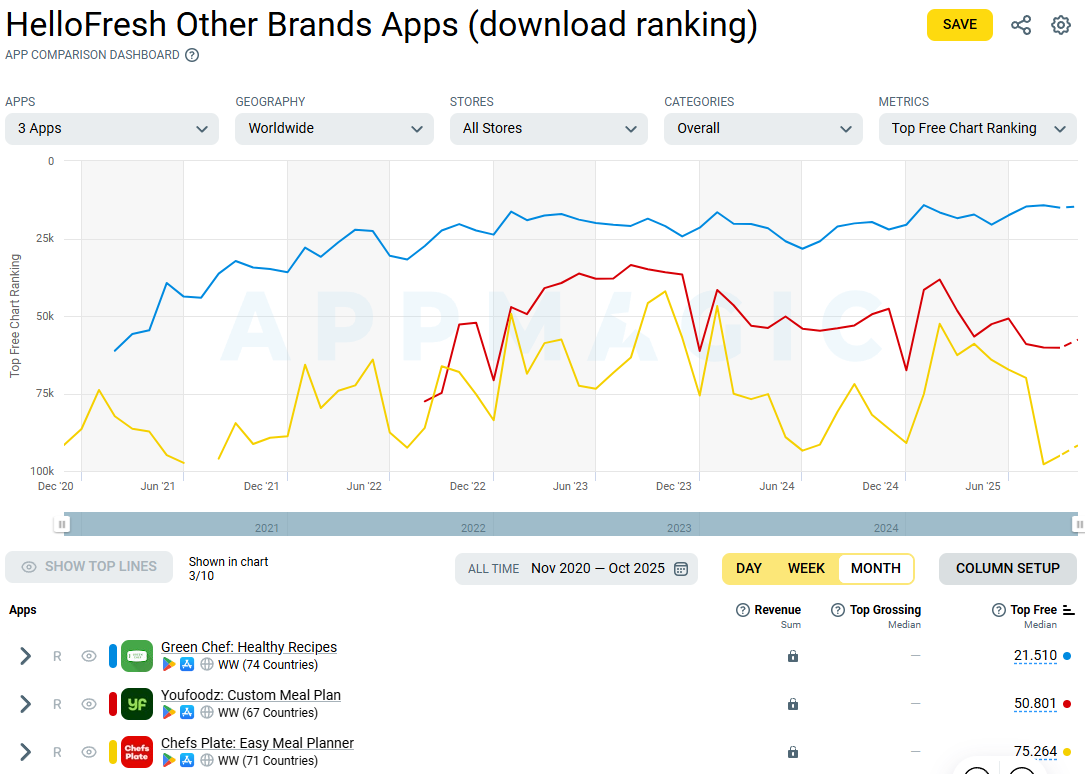Hide Youfoodz line using eye icon
This screenshot has width=1085, height=774.
[x=89, y=704]
